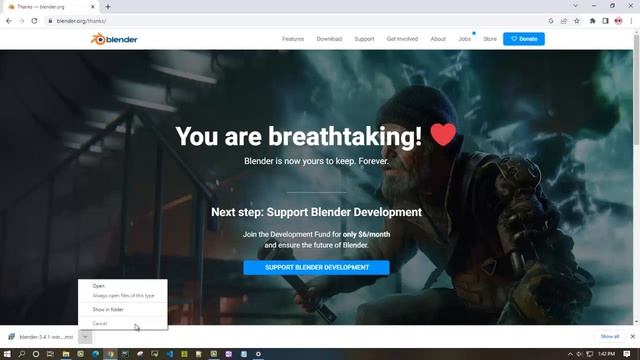
Task: Open Chrome's three-dot menu
Action: click(x=631, y=21)
